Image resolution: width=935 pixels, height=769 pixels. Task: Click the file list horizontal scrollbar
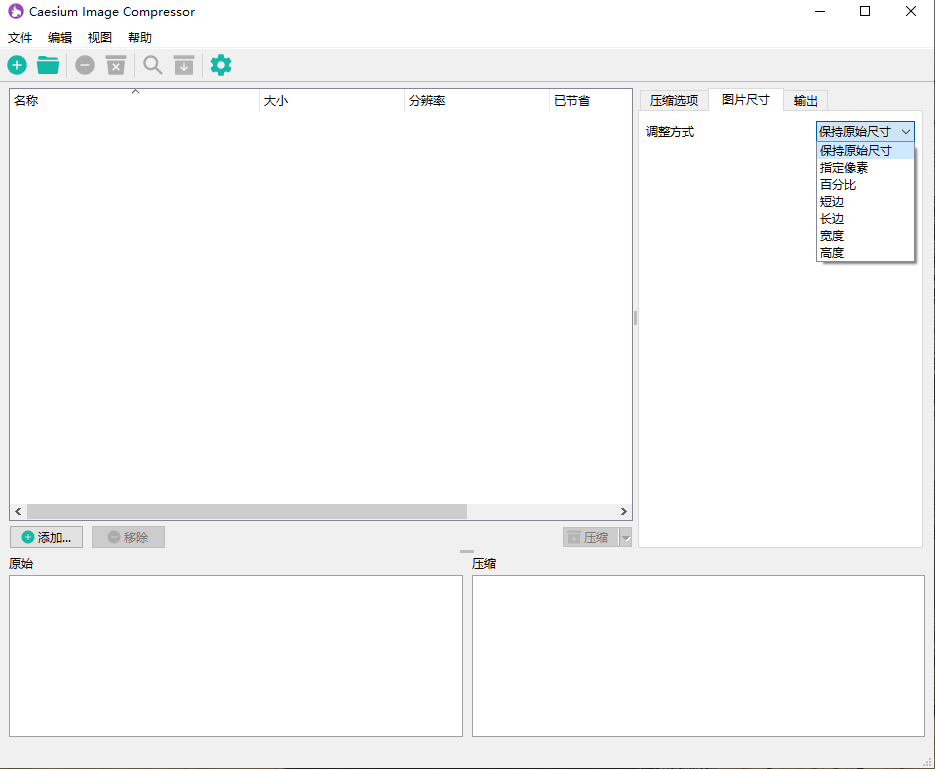coord(246,511)
